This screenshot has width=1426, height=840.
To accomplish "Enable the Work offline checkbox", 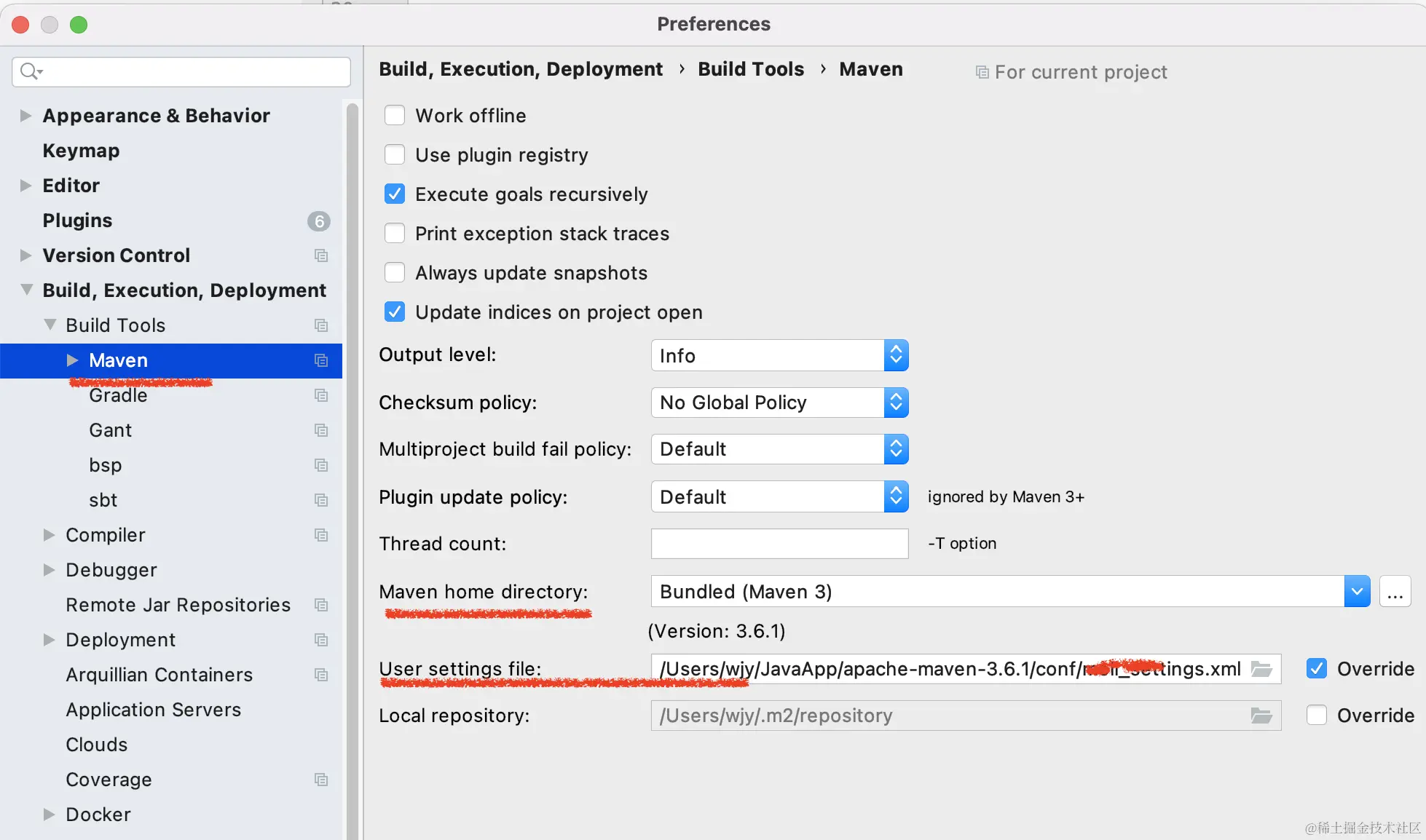I will (x=395, y=116).
